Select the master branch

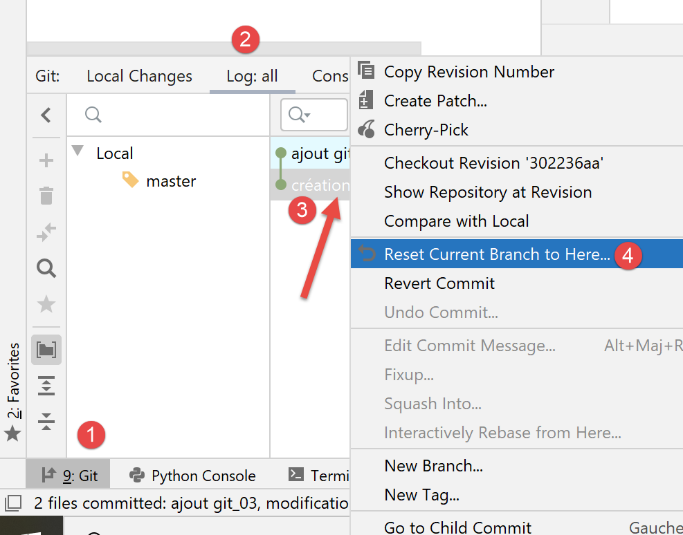[x=170, y=181]
